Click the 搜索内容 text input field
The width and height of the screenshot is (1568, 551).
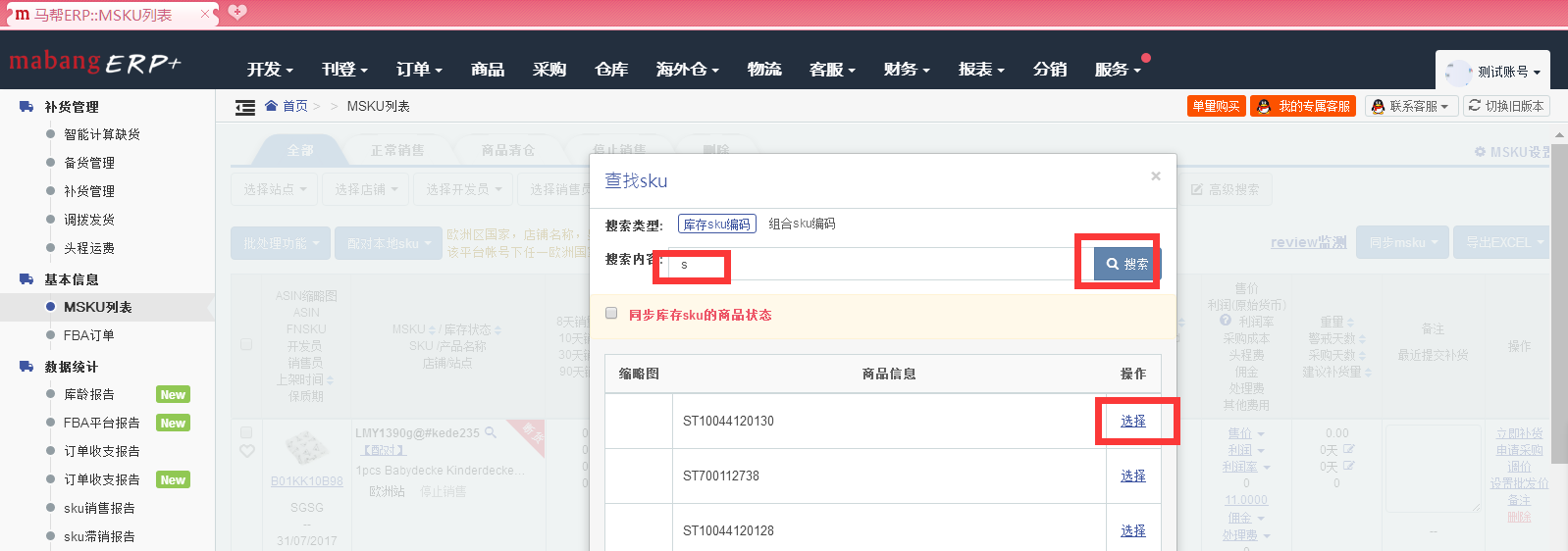coord(873,265)
